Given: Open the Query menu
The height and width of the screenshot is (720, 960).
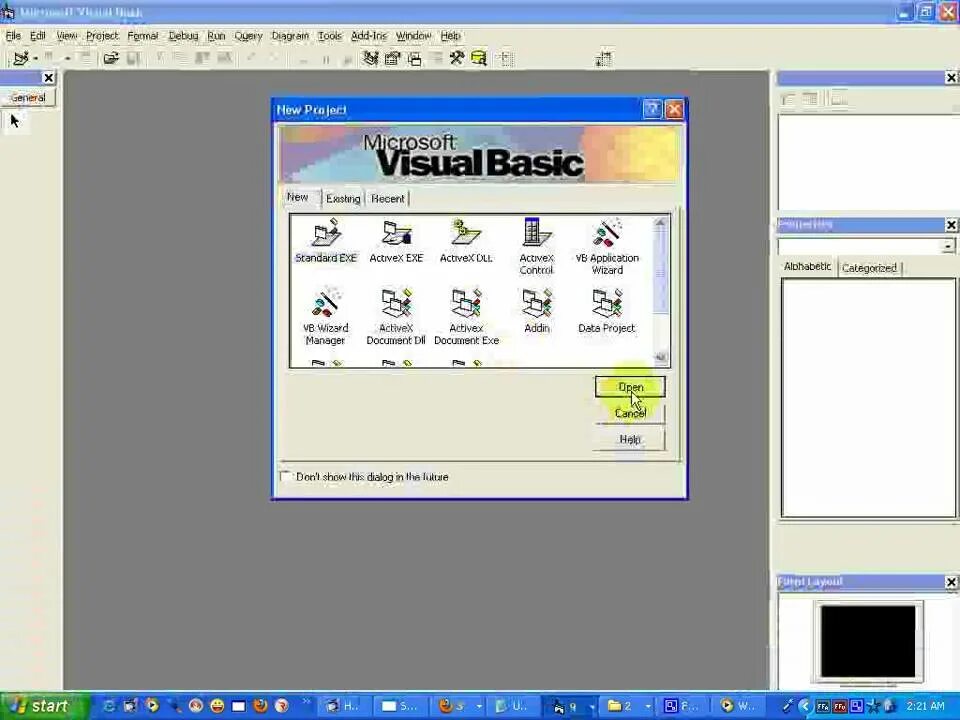Looking at the screenshot, I should pos(249,36).
